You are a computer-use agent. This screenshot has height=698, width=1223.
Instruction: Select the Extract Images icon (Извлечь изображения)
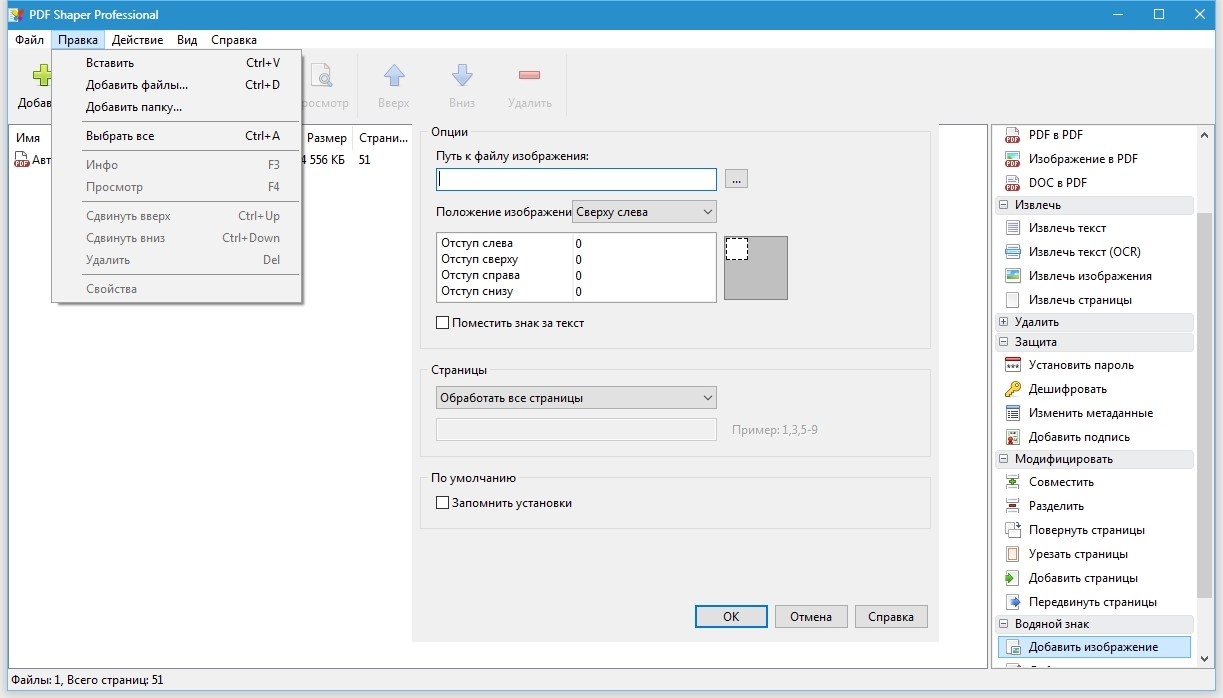click(x=1012, y=276)
